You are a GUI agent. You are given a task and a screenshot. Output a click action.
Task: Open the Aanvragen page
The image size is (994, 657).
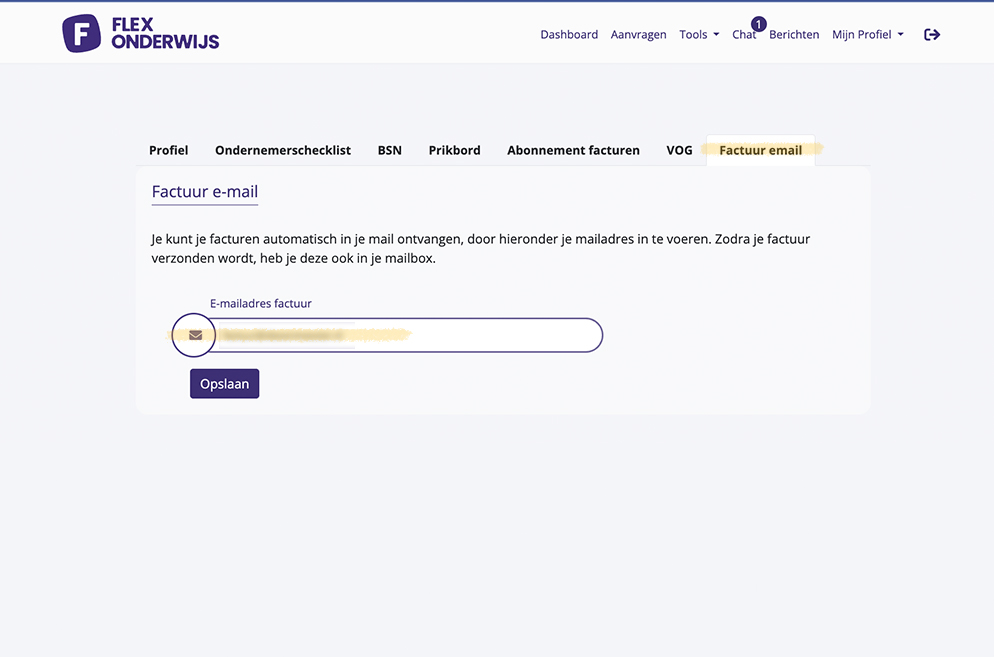pyautogui.click(x=638, y=34)
